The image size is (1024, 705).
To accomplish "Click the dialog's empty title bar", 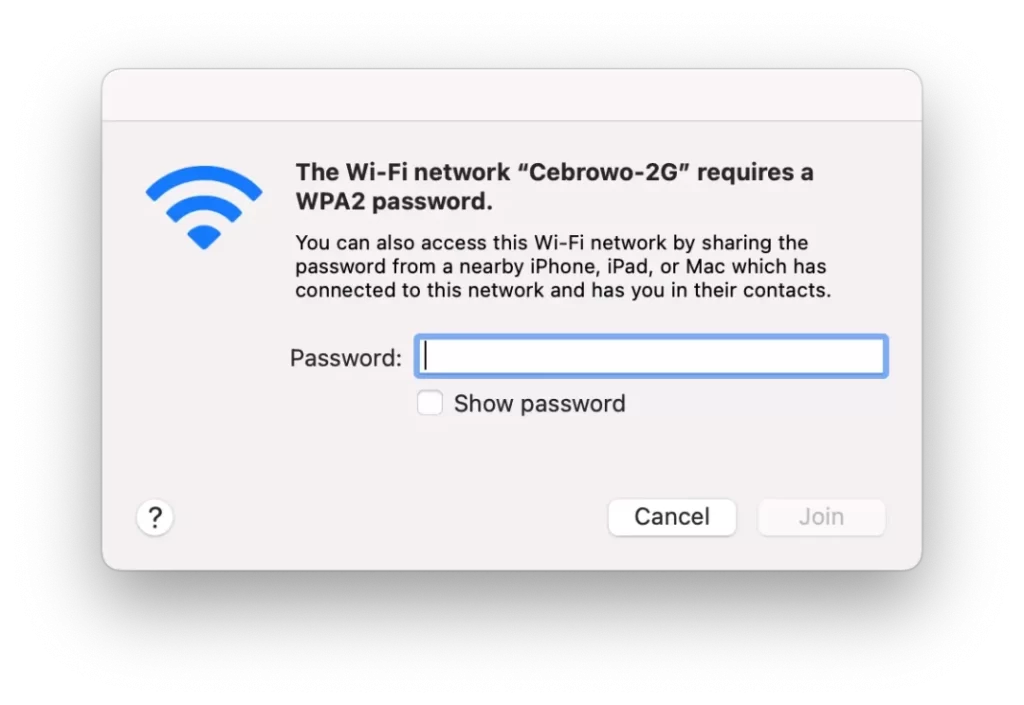I will pos(512,95).
